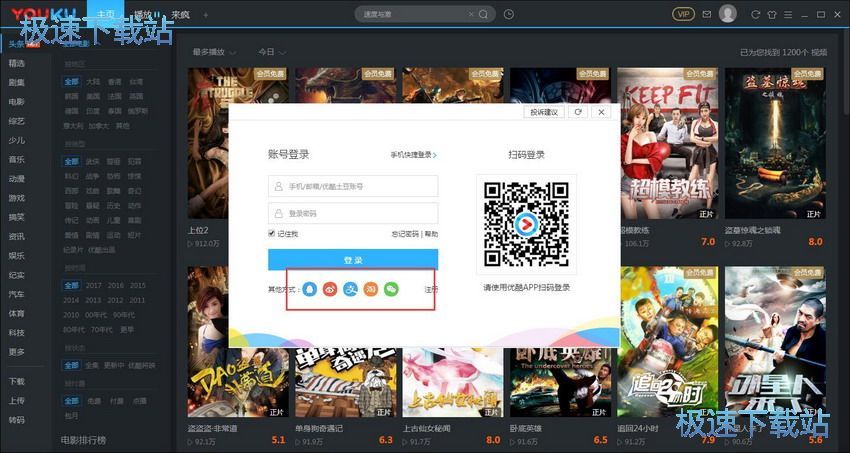Log in with the green WeChat icon
The width and height of the screenshot is (850, 453).
(x=391, y=290)
